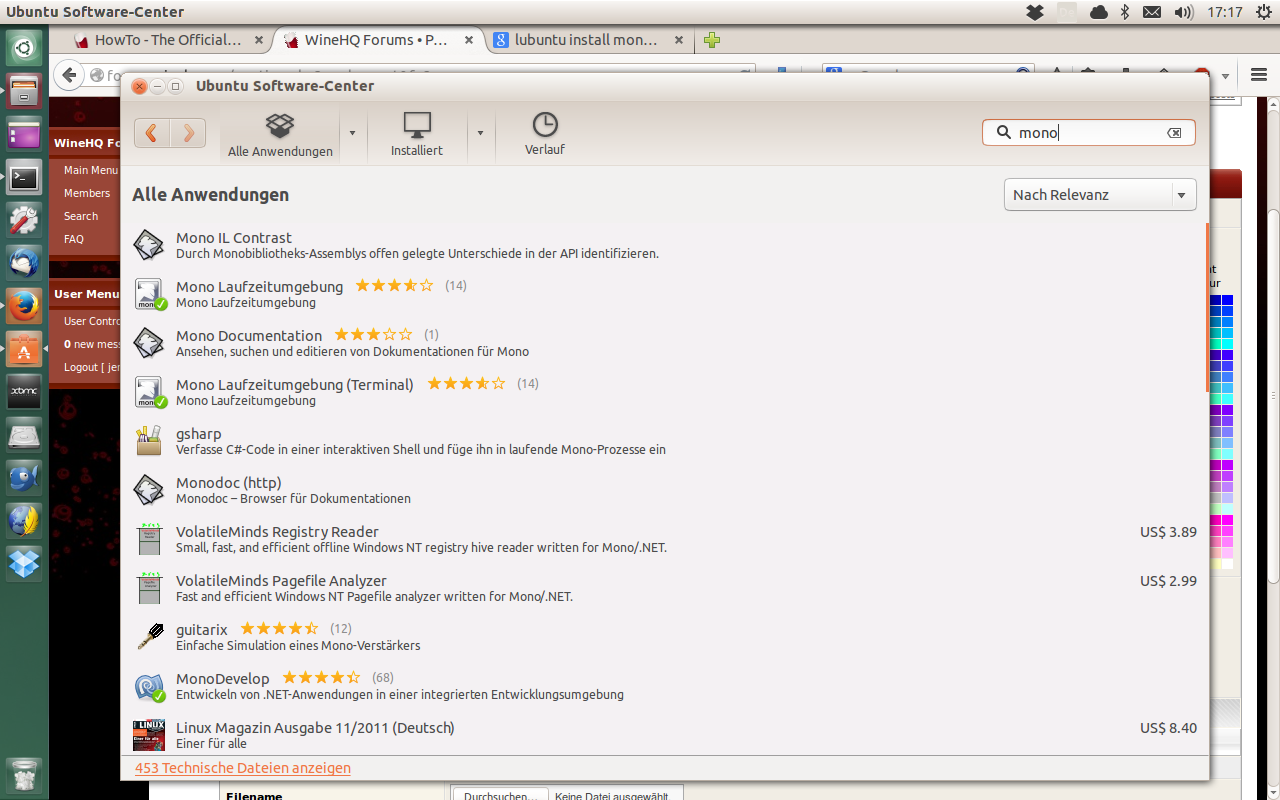The image size is (1280, 800).
Task: Click the guitarix plug icon
Action: pos(149,637)
